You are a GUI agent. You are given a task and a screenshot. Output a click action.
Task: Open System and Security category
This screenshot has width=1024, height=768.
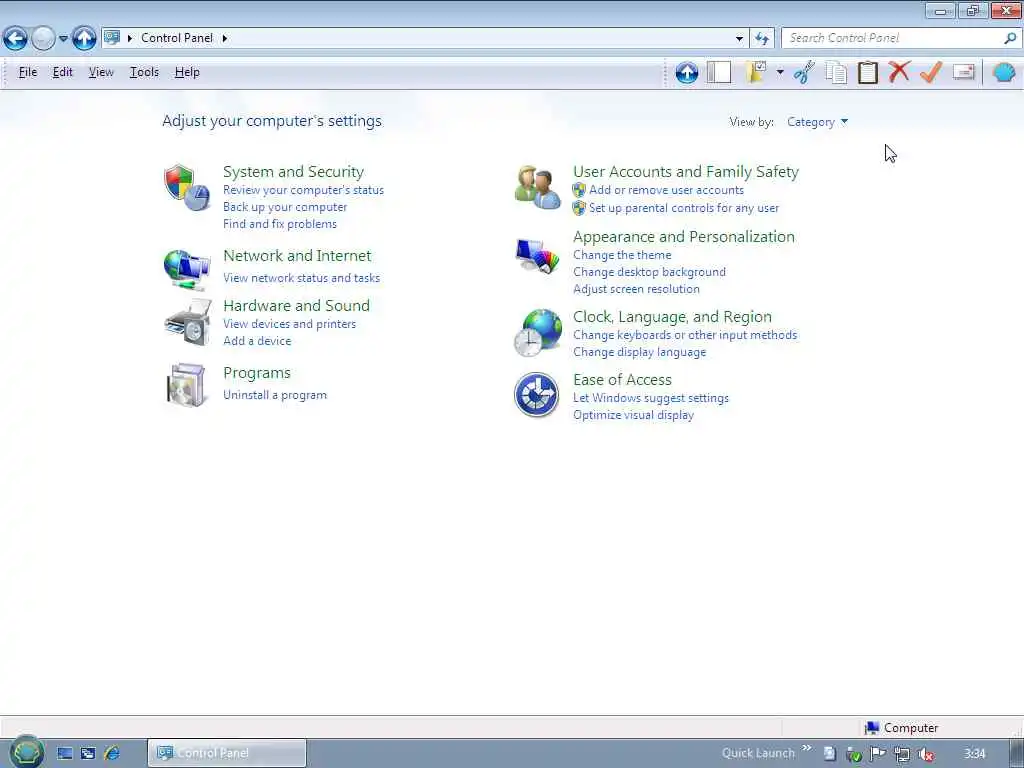[293, 172]
